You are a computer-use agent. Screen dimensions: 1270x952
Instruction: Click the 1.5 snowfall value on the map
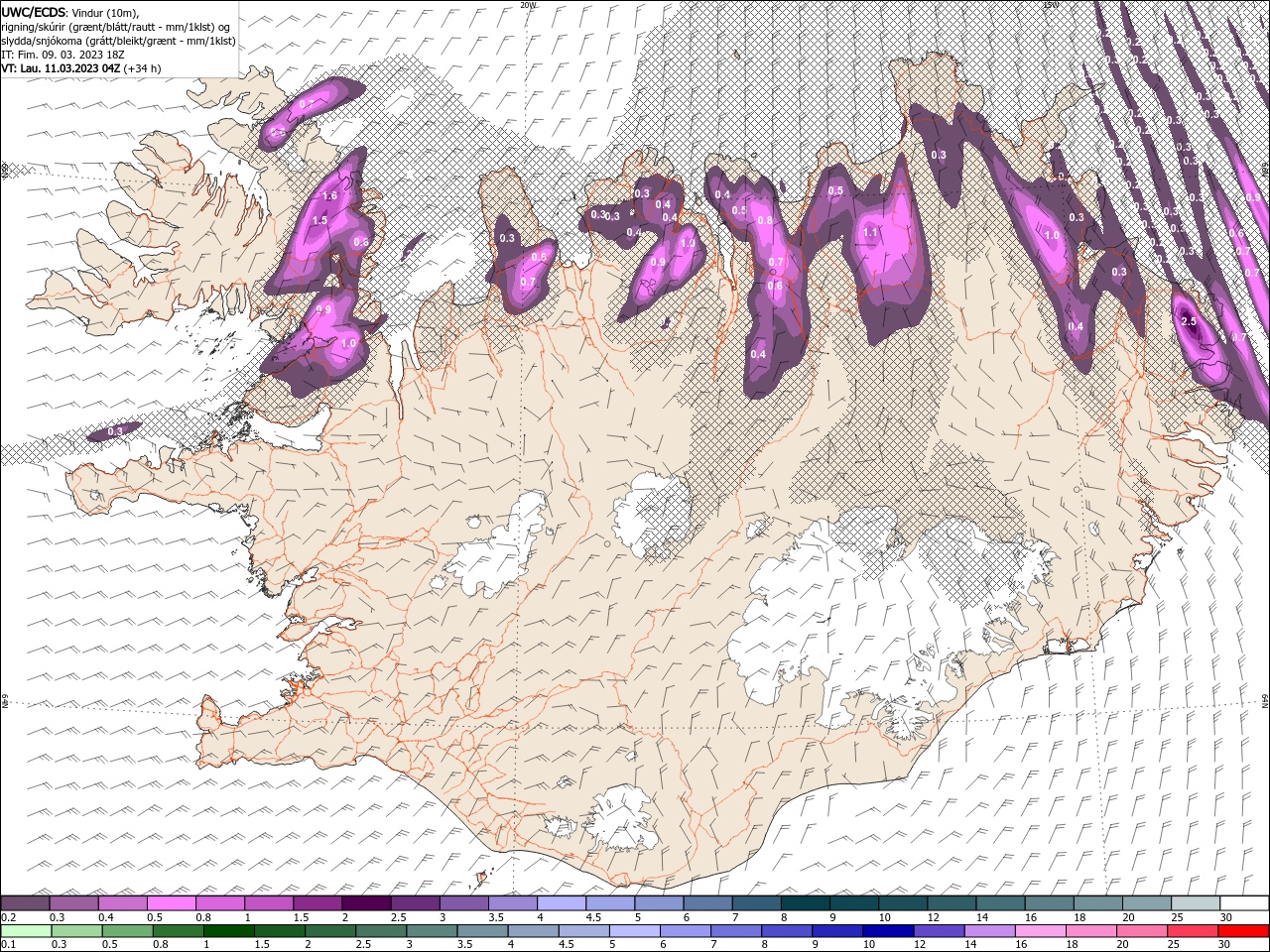(x=319, y=220)
